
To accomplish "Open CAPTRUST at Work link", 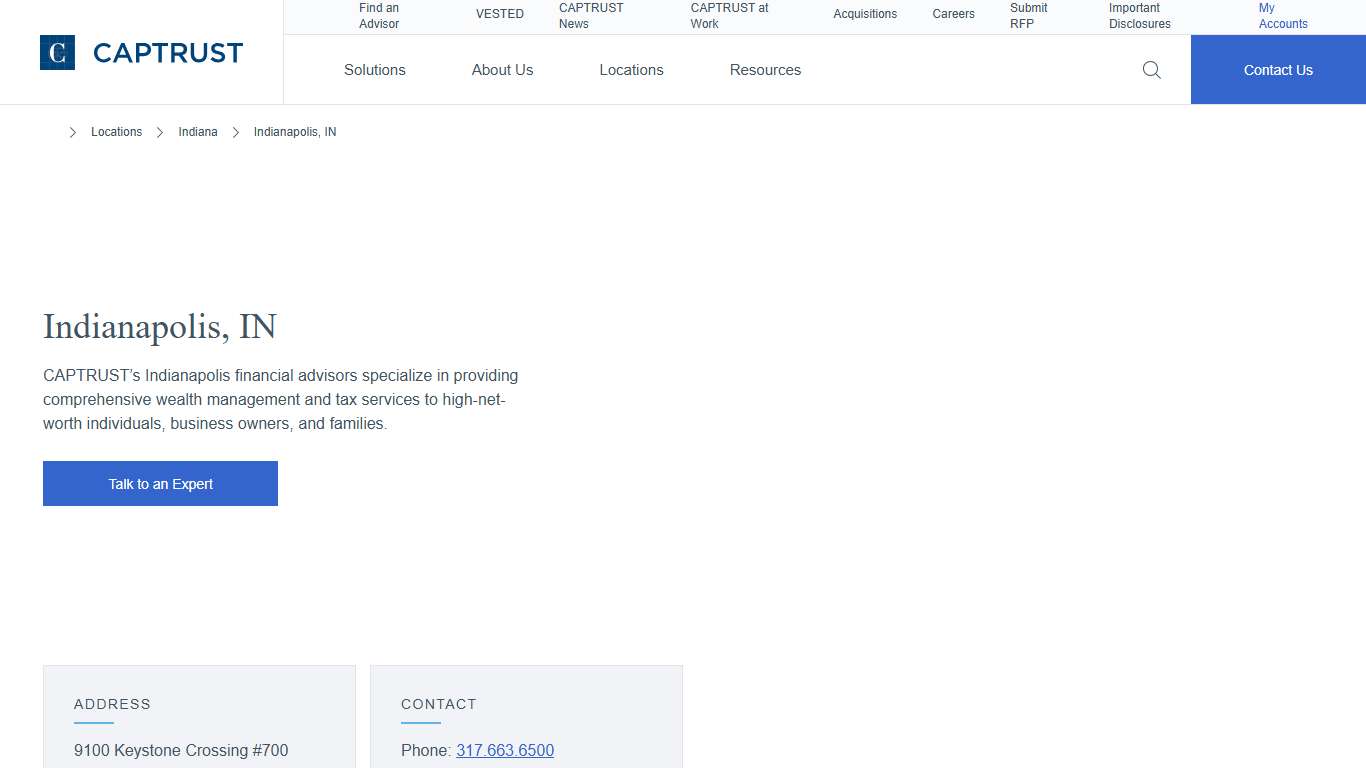I will tap(729, 16).
